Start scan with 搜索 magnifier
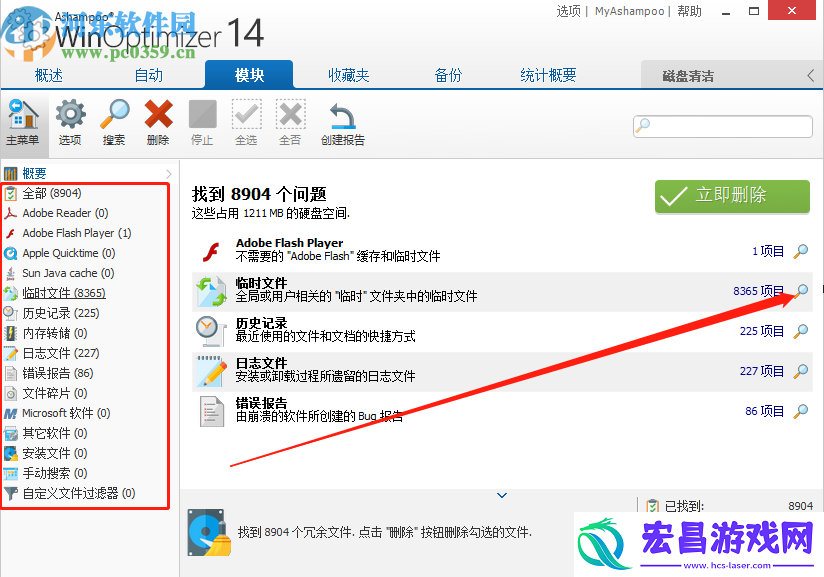The width and height of the screenshot is (824, 577). click(115, 115)
